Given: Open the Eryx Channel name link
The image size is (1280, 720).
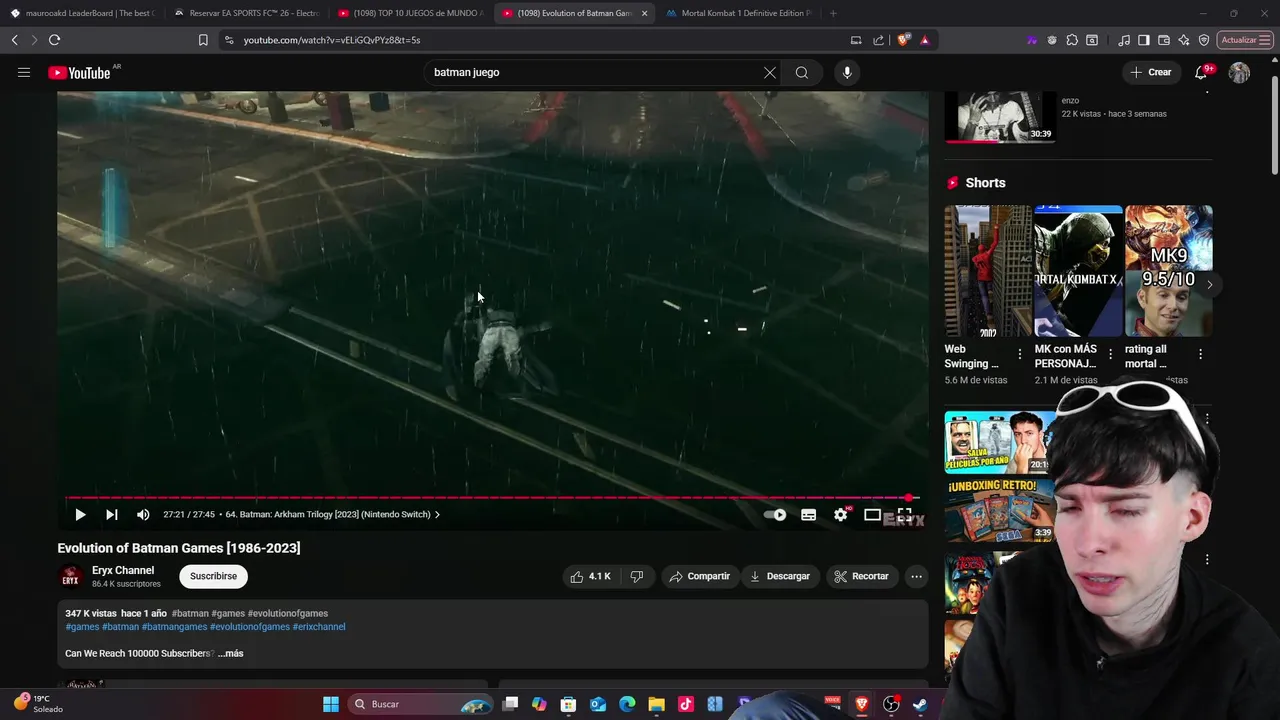Looking at the screenshot, I should pos(123,570).
